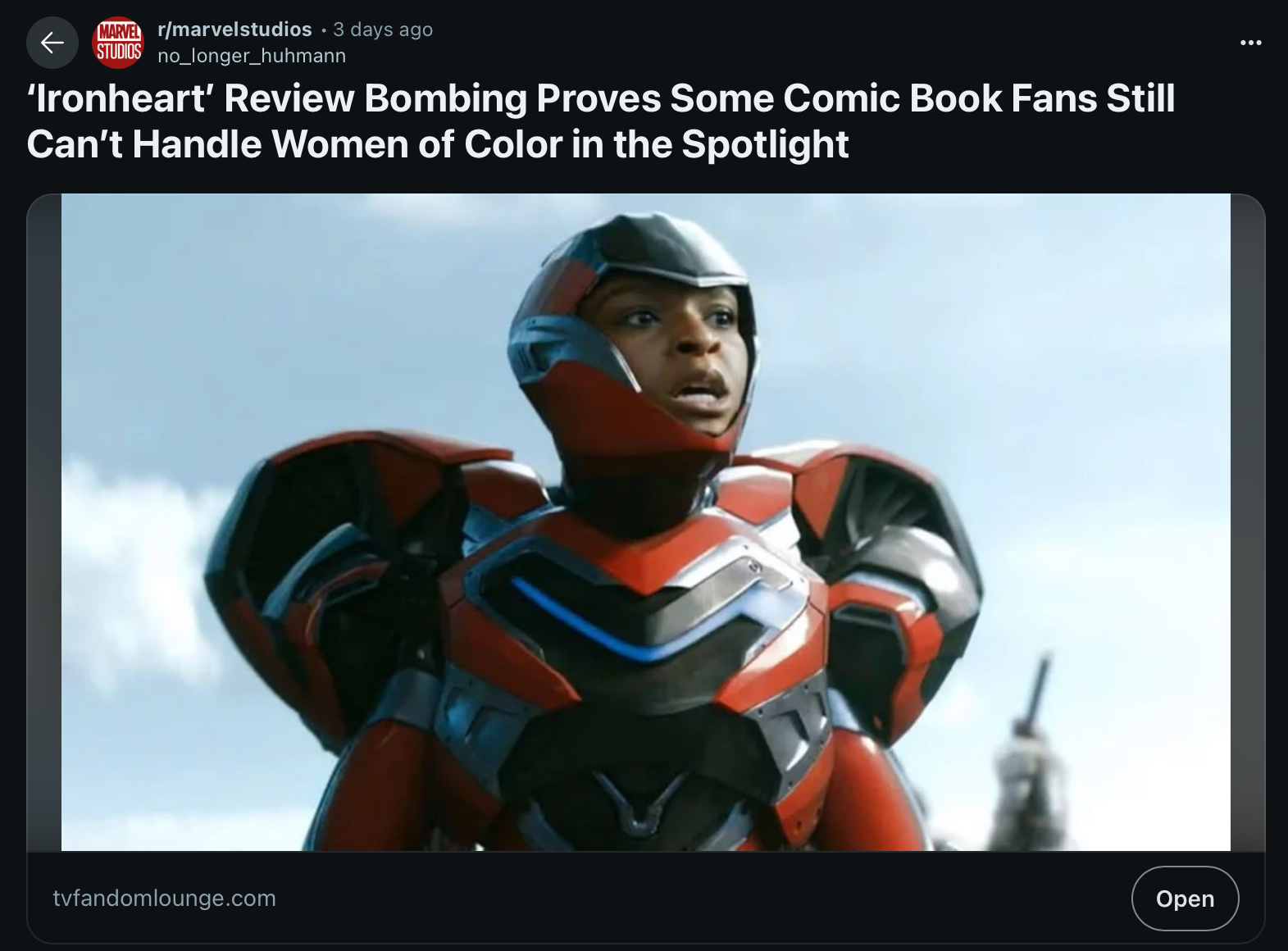The width and height of the screenshot is (1288, 951).
Task: Click the separator dot before '3 days ago'
Action: 323,30
